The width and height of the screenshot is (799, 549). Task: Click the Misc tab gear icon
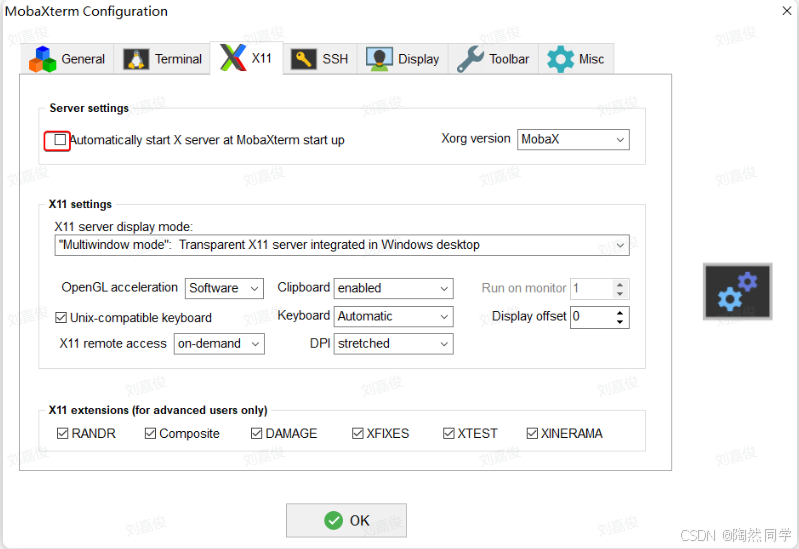(x=560, y=59)
